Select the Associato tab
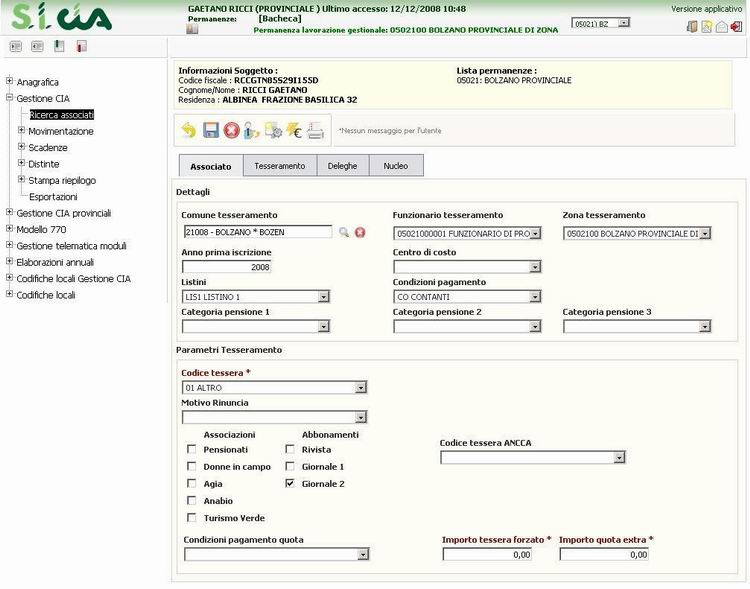The image size is (750, 589). click(x=211, y=166)
